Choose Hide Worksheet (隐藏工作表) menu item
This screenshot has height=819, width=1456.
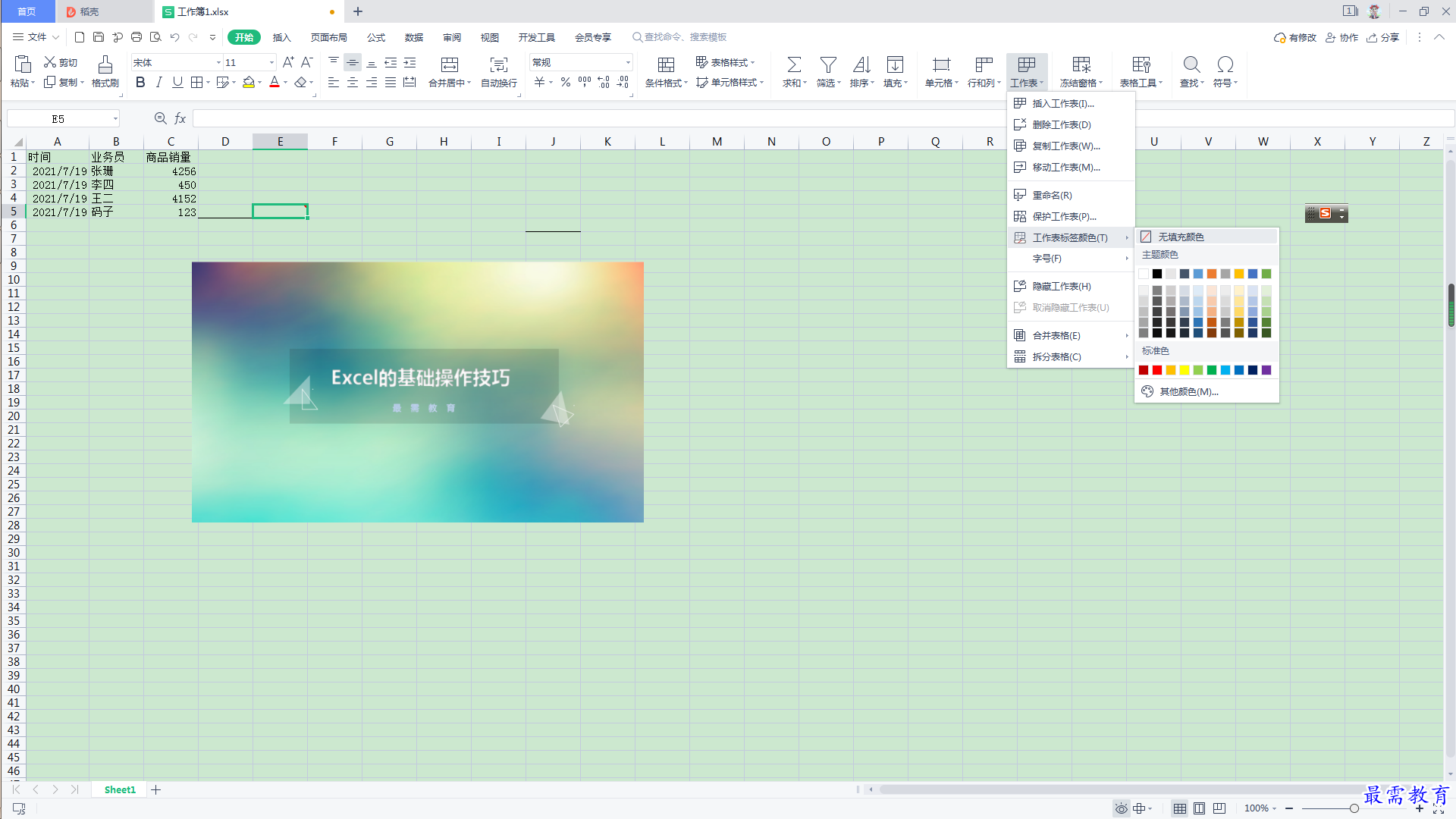pos(1071,287)
